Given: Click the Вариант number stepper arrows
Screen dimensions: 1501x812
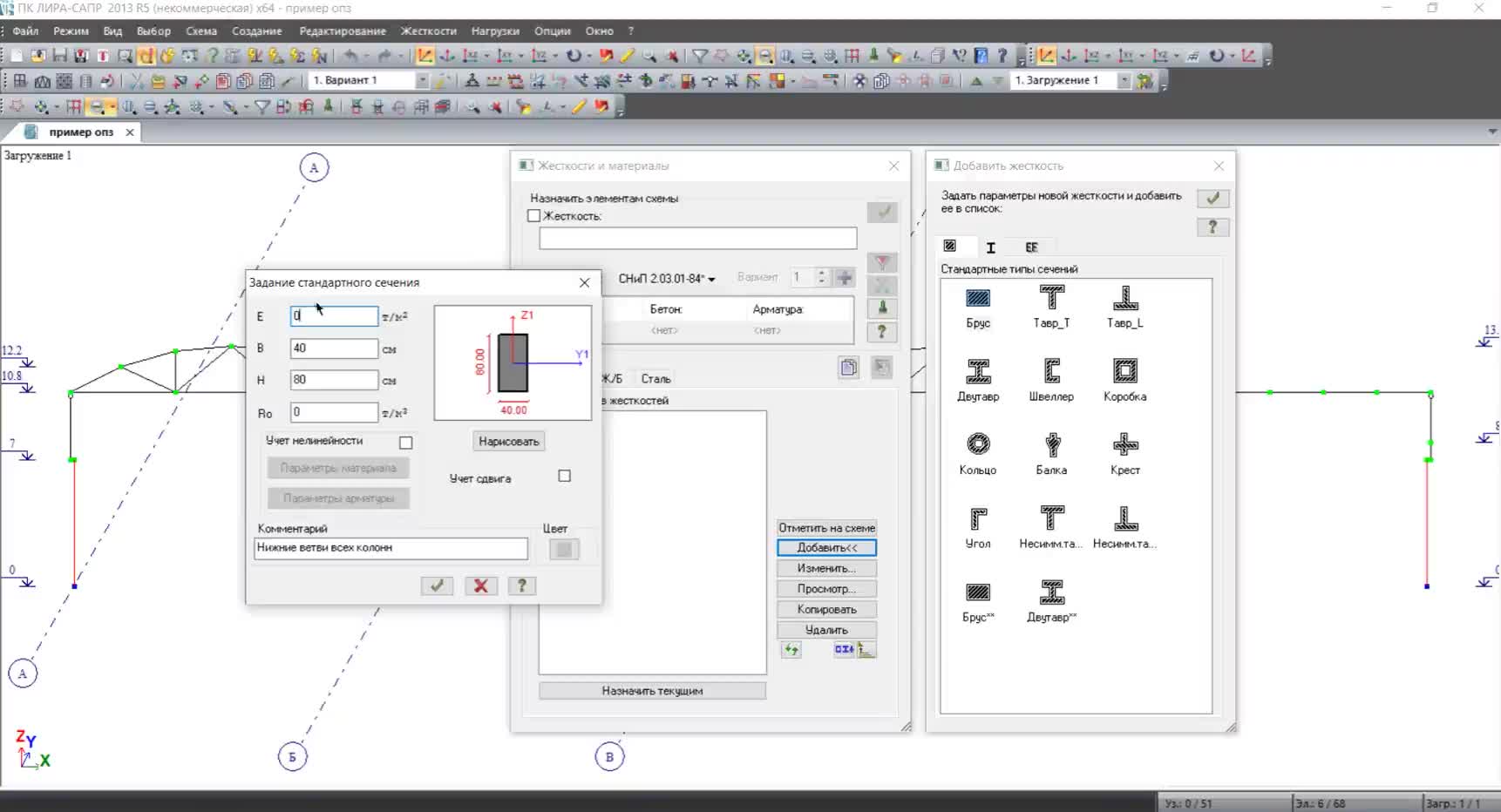Looking at the screenshot, I should pos(821,278).
